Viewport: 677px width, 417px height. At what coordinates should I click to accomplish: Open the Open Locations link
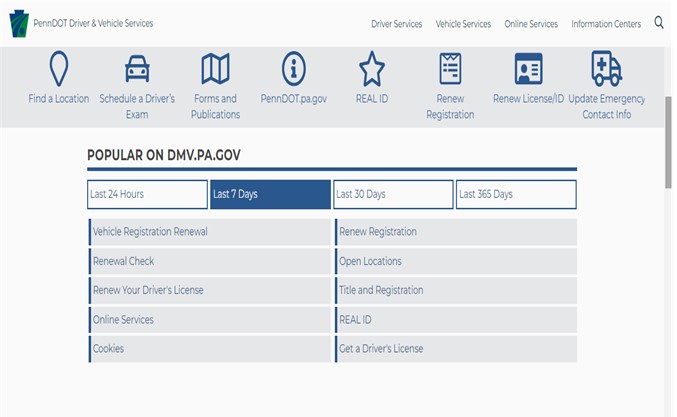[456, 261]
